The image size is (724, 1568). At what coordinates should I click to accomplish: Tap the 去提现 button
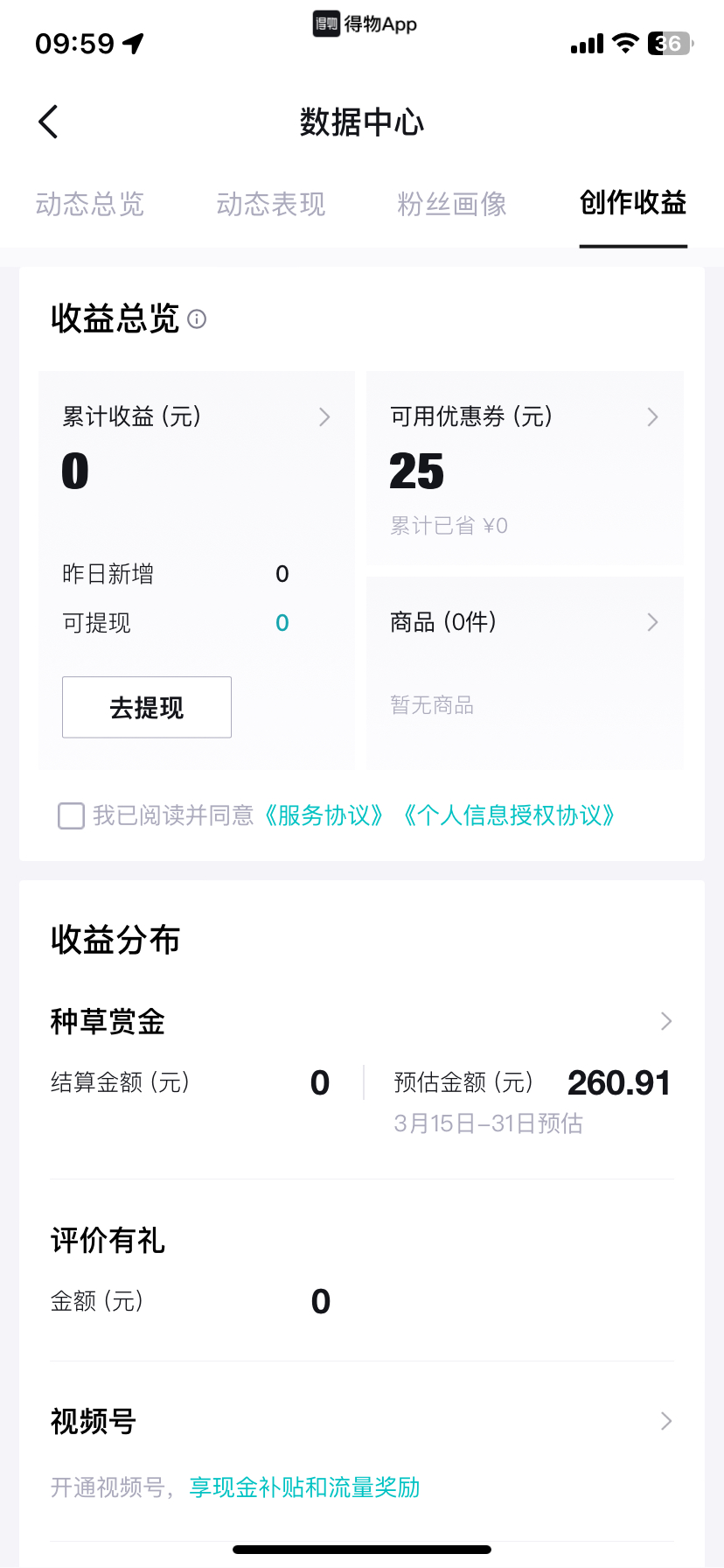click(147, 707)
